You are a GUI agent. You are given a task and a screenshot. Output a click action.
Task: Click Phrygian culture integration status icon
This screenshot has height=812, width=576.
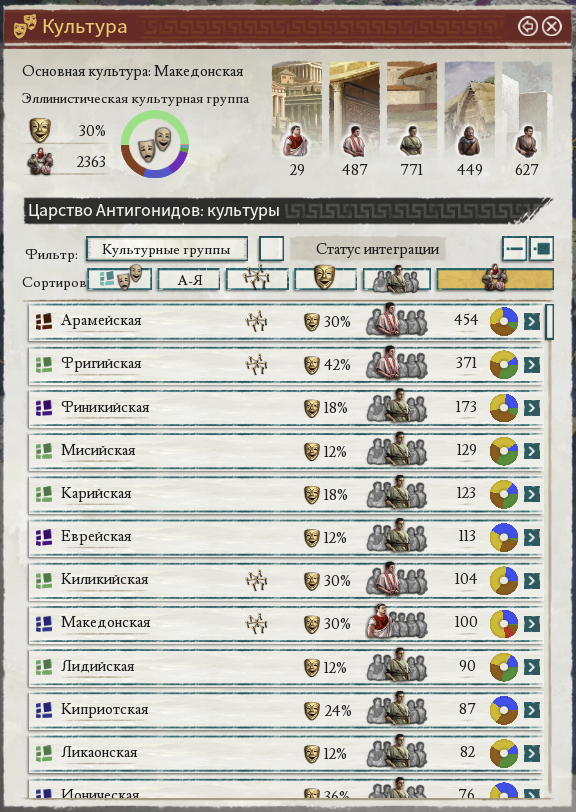coord(397,364)
